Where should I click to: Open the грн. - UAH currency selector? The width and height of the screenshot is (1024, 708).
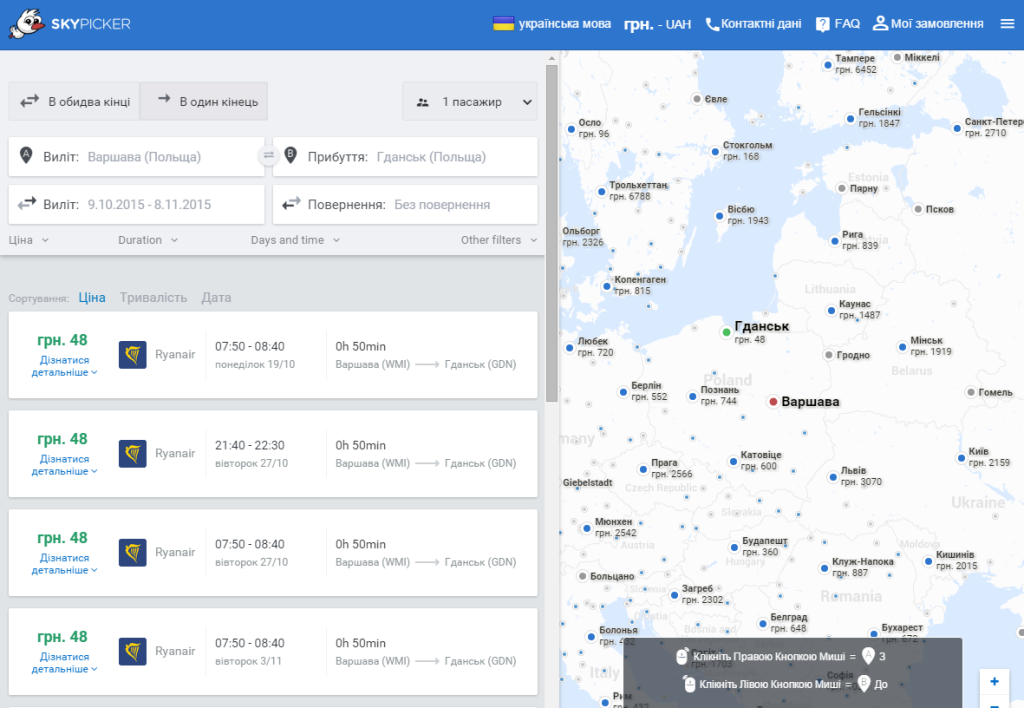pyautogui.click(x=657, y=24)
